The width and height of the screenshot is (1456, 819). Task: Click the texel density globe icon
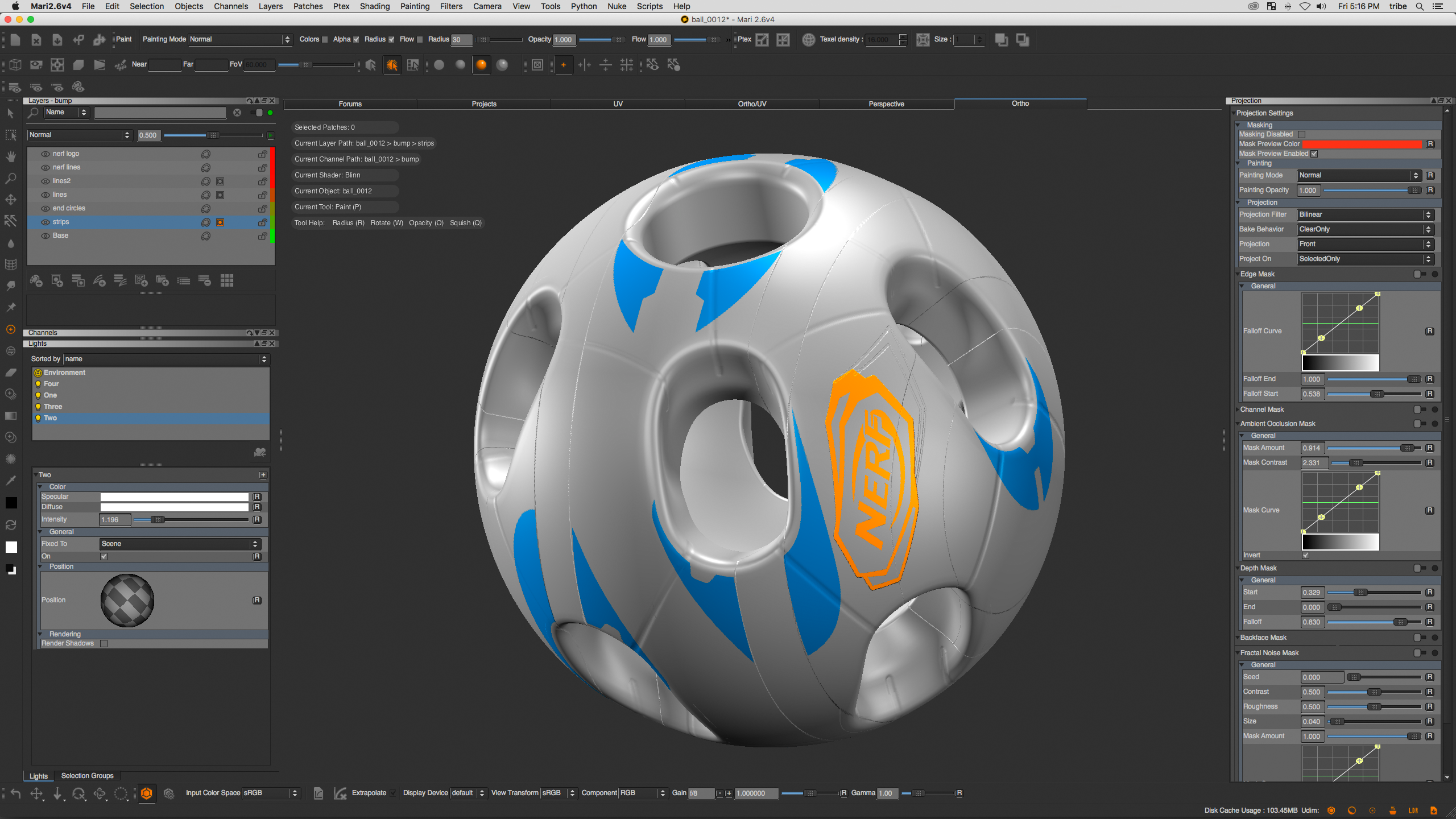[x=809, y=40]
